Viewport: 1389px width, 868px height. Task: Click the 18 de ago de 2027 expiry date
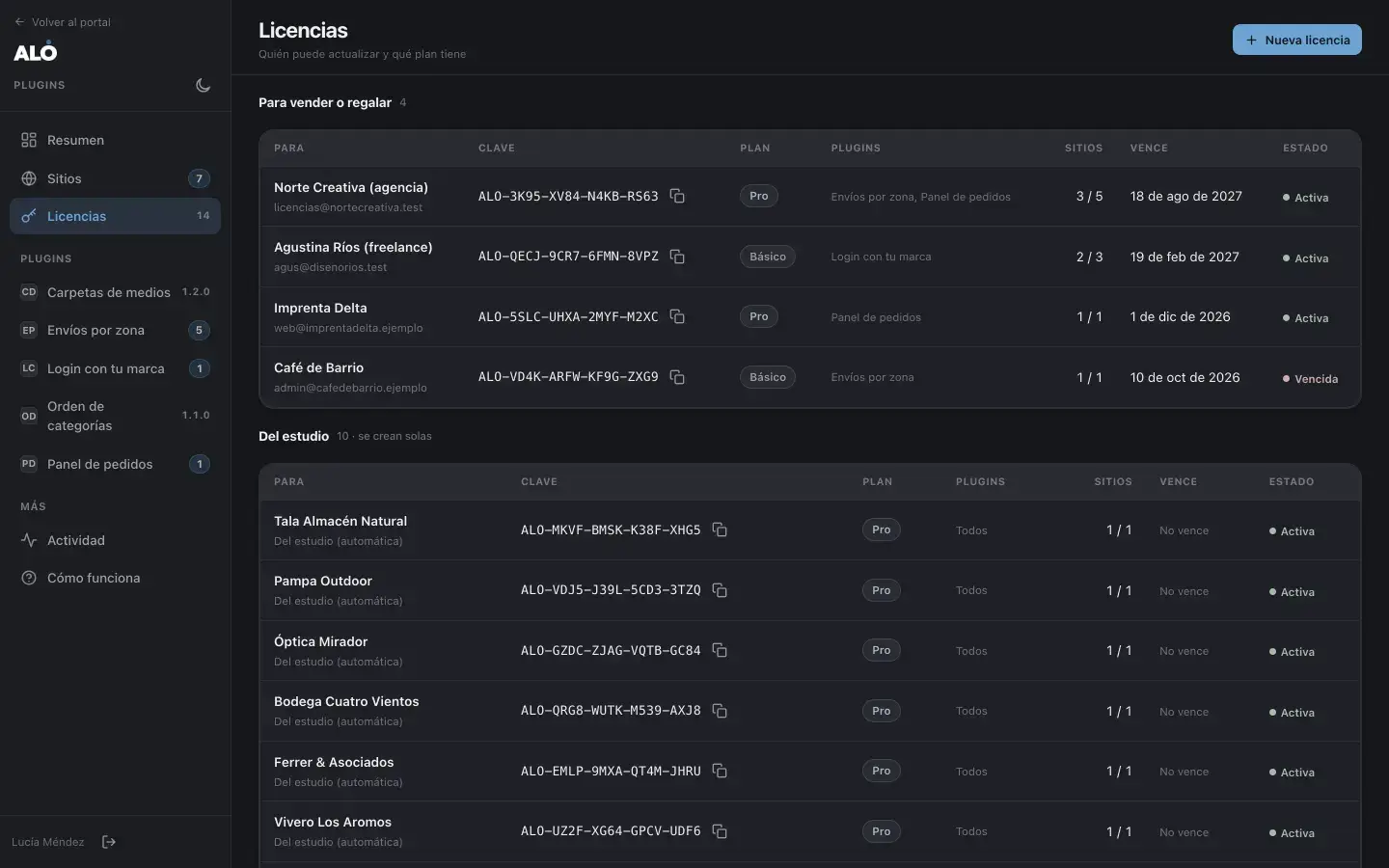tap(1186, 197)
